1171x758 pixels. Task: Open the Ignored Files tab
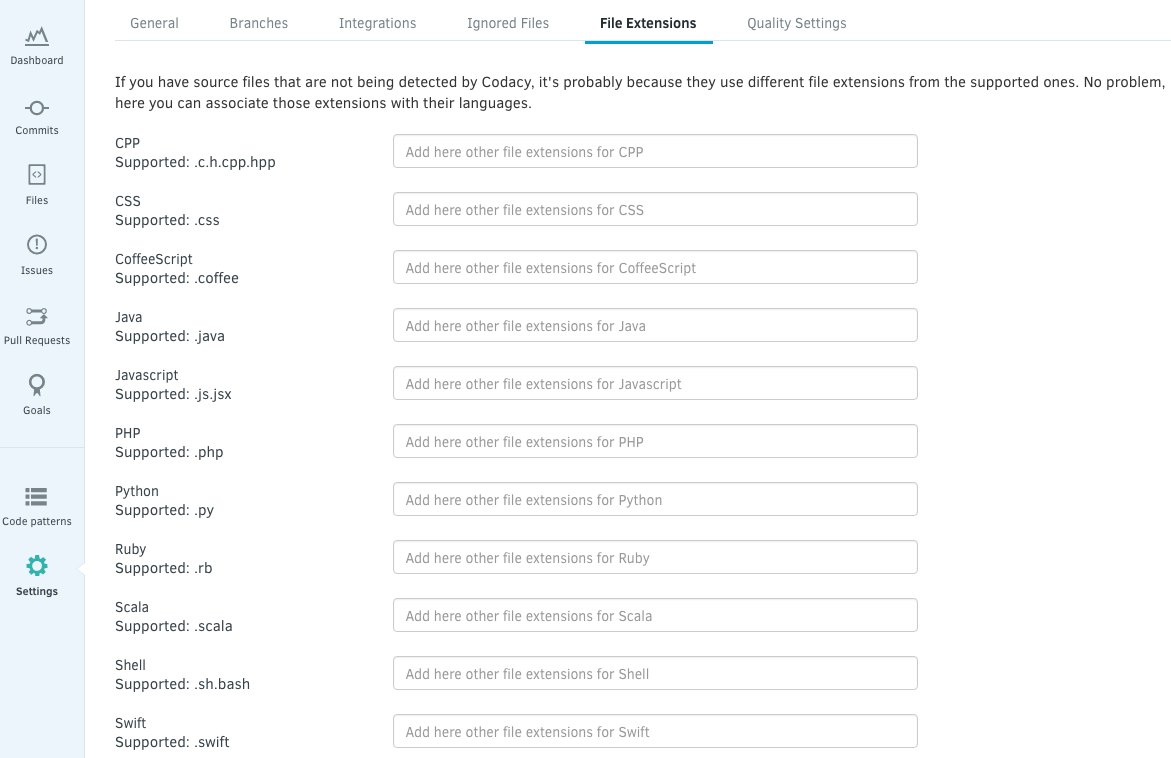(x=507, y=23)
